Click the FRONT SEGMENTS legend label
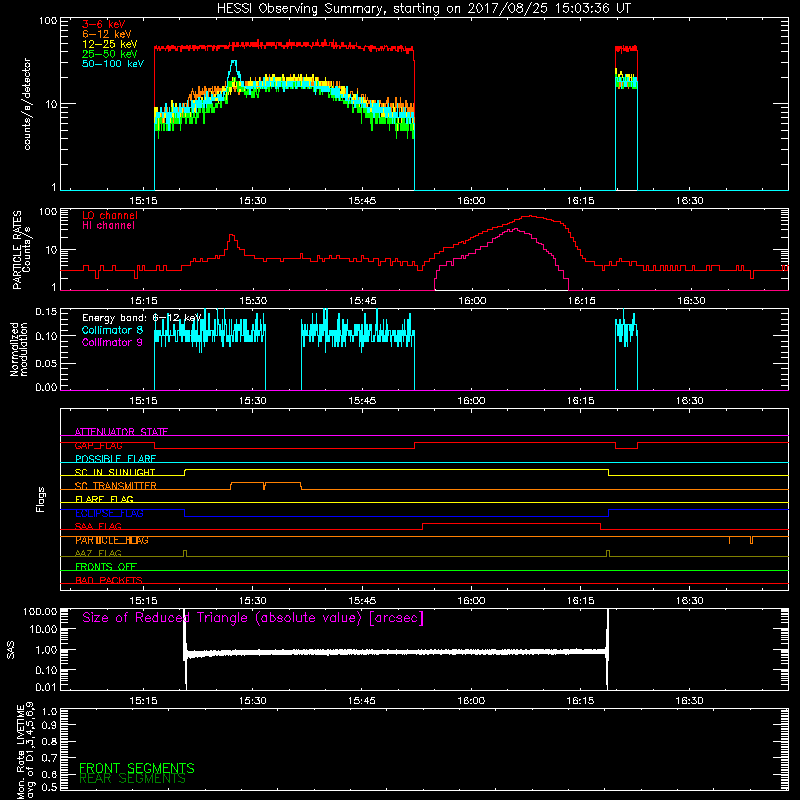The width and height of the screenshot is (800, 800). click(x=137, y=768)
